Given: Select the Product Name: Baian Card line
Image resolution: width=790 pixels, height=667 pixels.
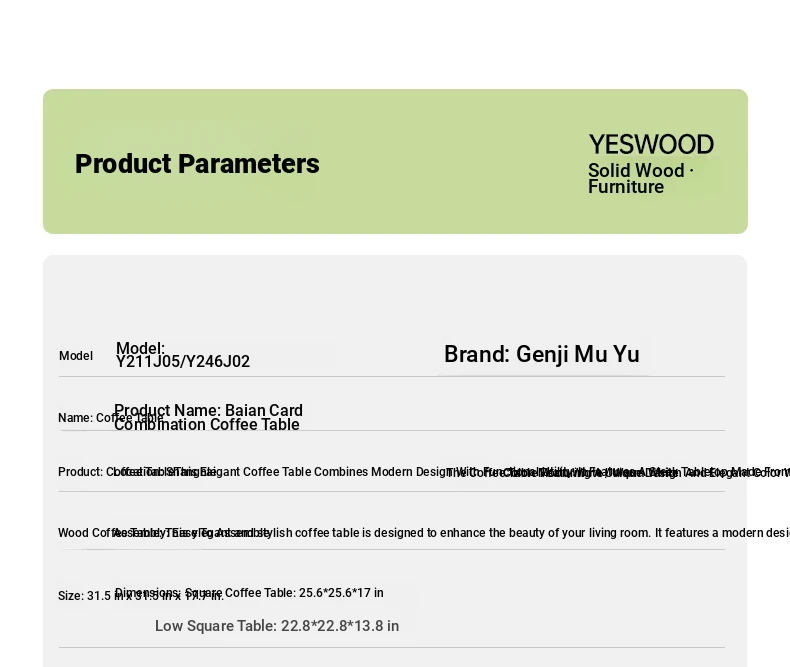Looking at the screenshot, I should [209, 410].
